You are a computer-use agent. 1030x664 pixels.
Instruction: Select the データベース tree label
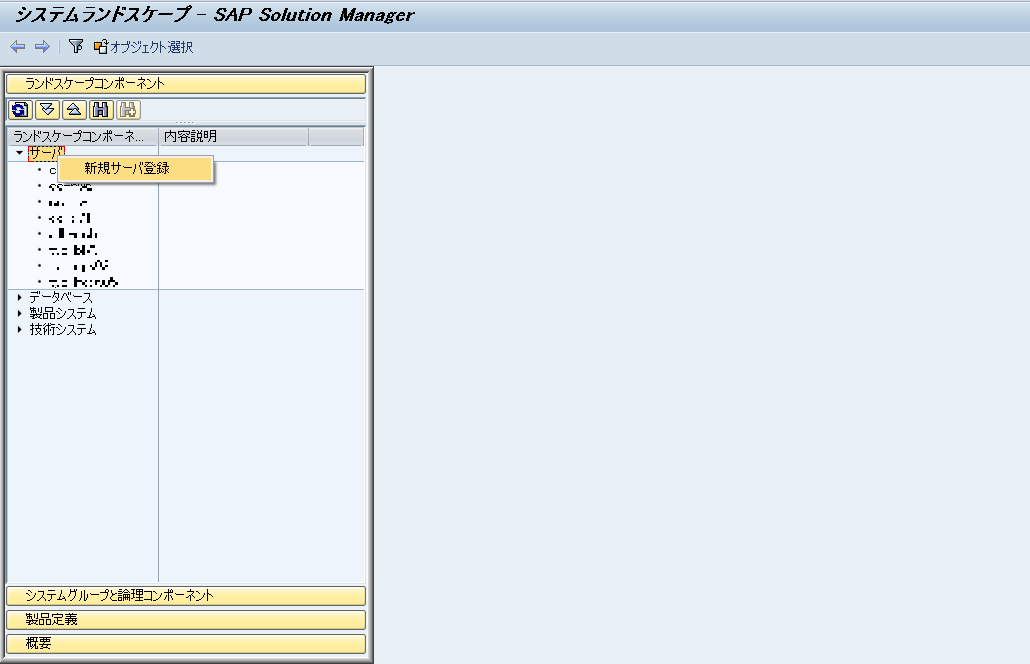[61, 298]
